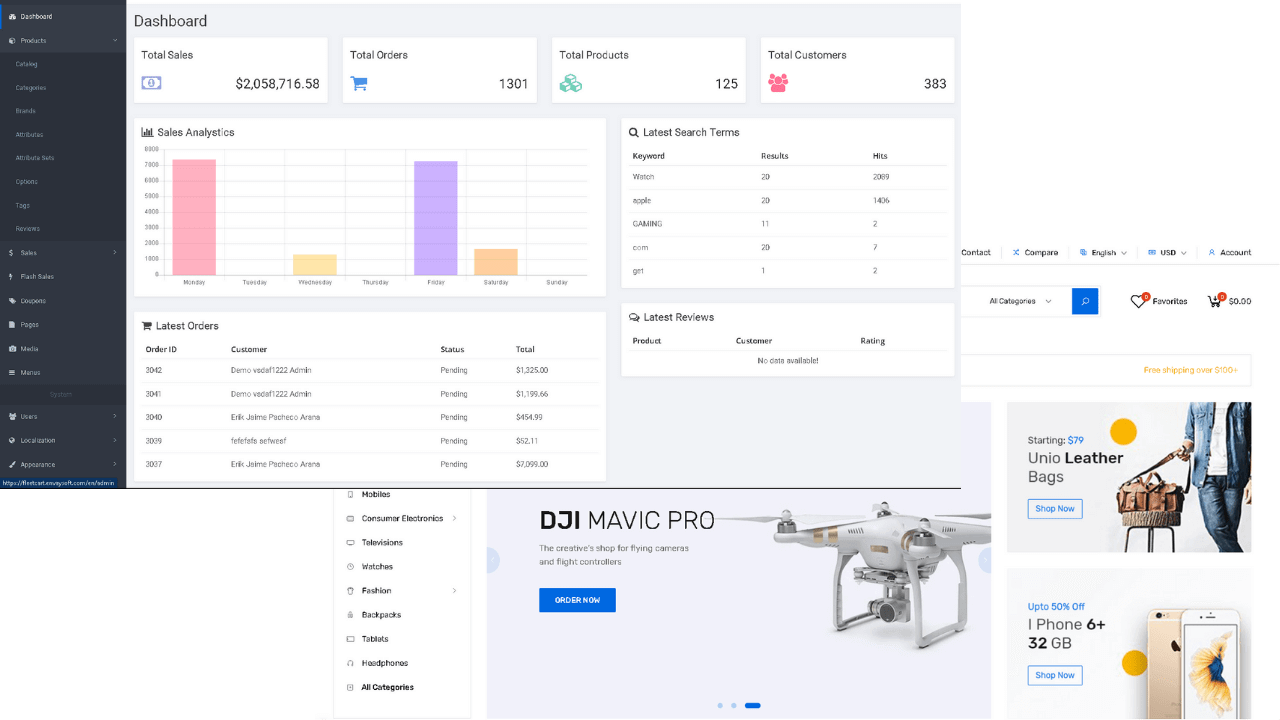Open the Dashboard sidebar item
The width and height of the screenshot is (1280, 720).
(63, 16)
